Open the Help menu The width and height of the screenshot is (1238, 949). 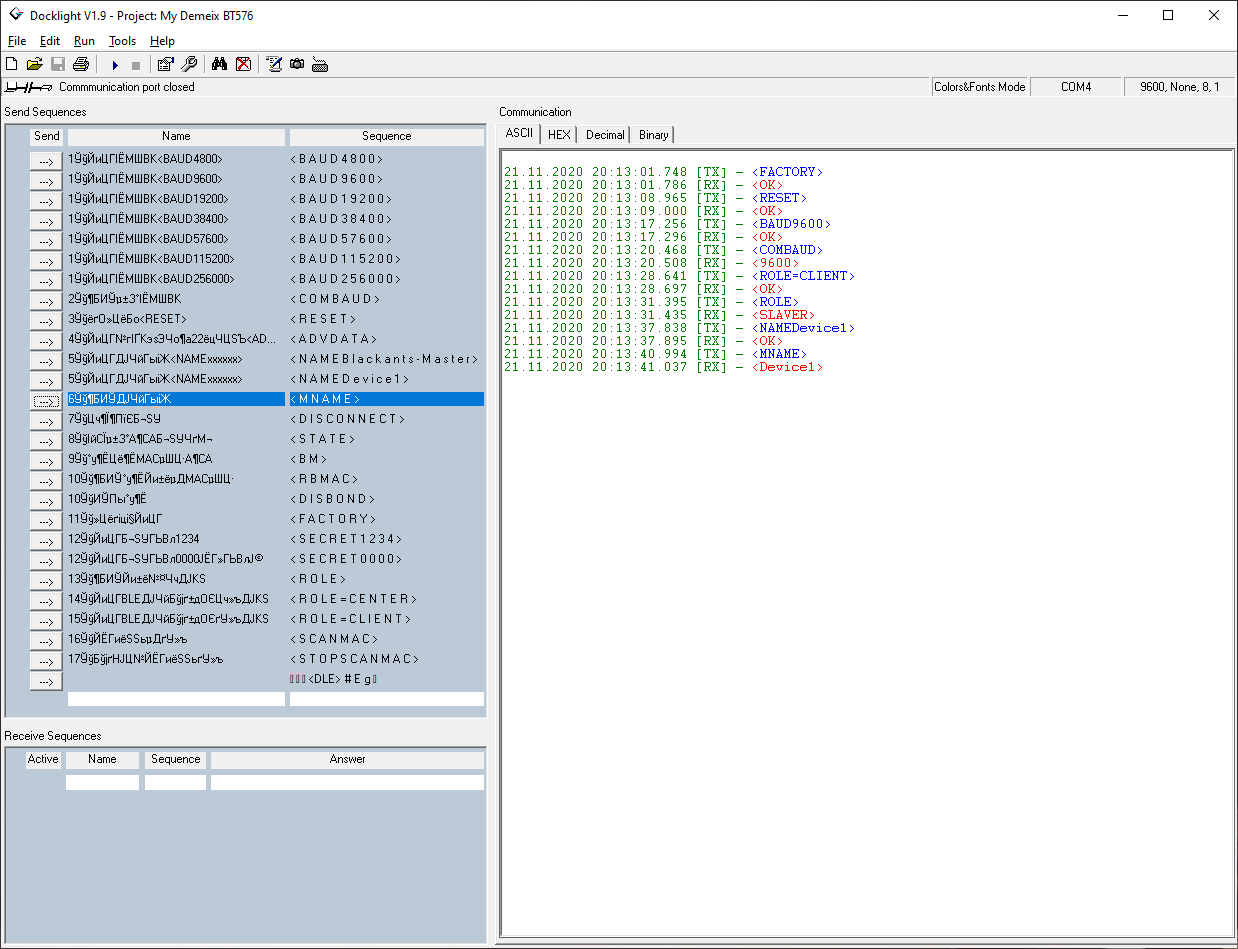coord(162,41)
